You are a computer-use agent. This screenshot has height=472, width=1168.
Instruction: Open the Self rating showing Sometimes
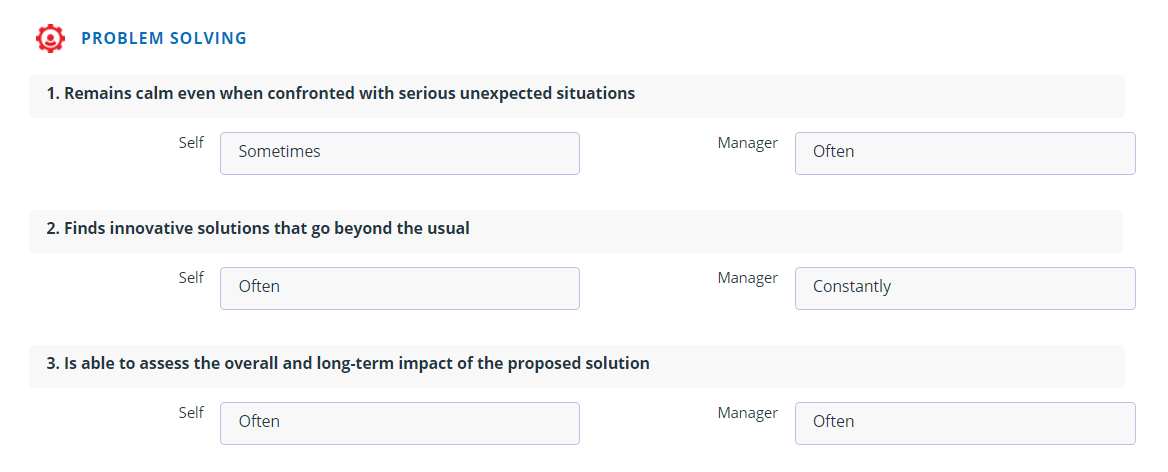pos(399,153)
